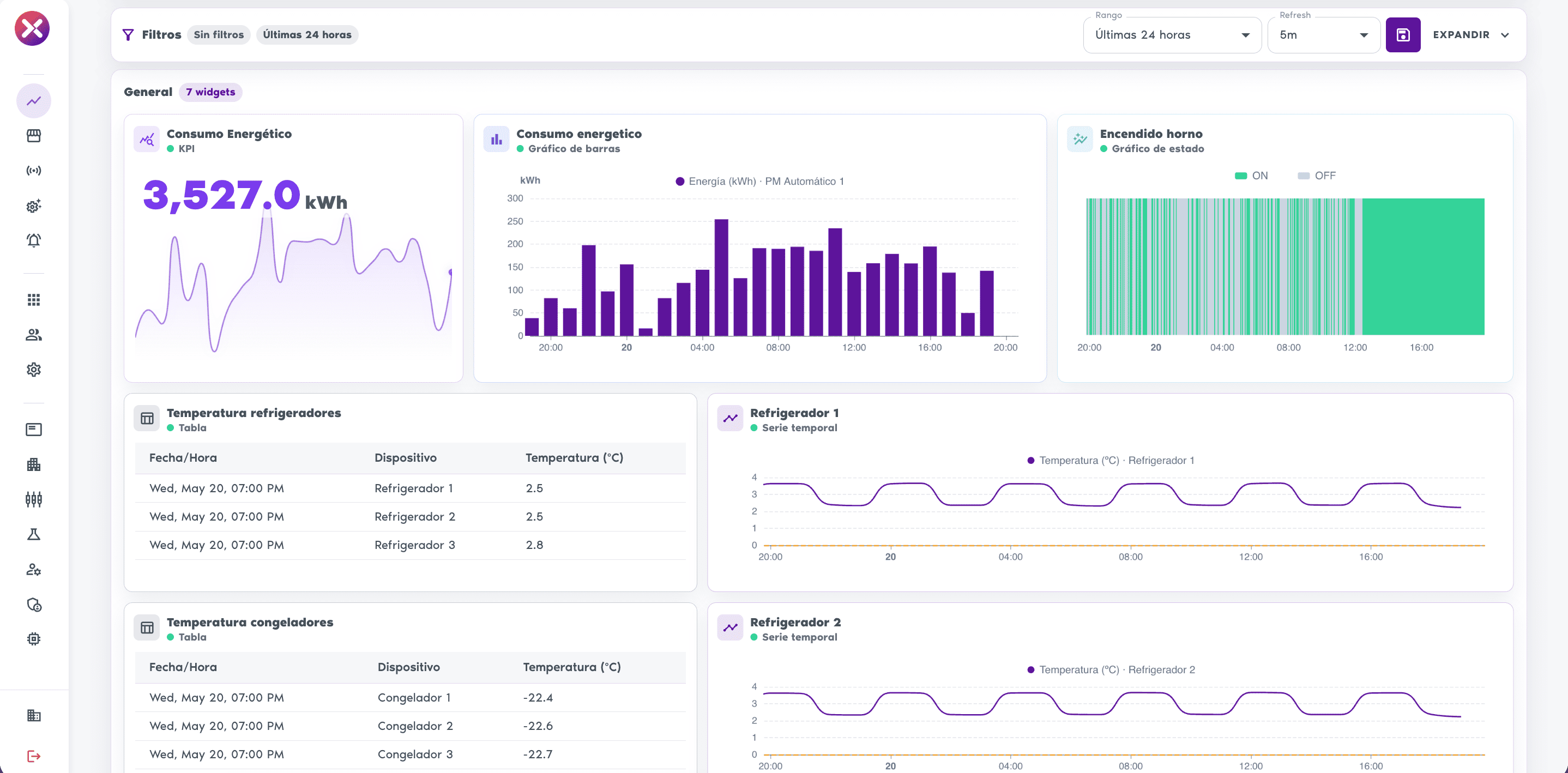
Task: Open the candlestick chart sidebar icon
Action: (x=34, y=500)
